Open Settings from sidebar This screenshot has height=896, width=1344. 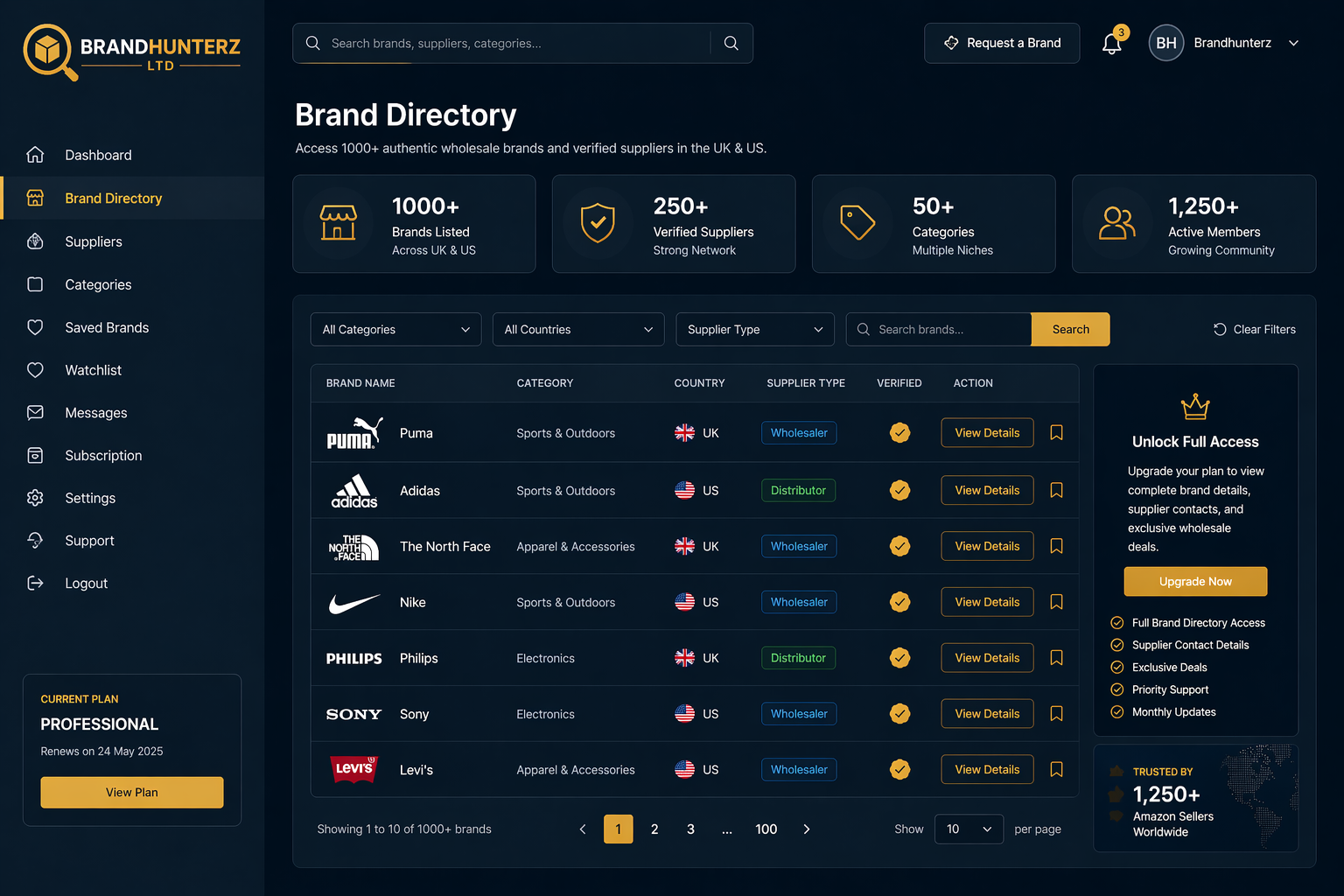(132, 498)
